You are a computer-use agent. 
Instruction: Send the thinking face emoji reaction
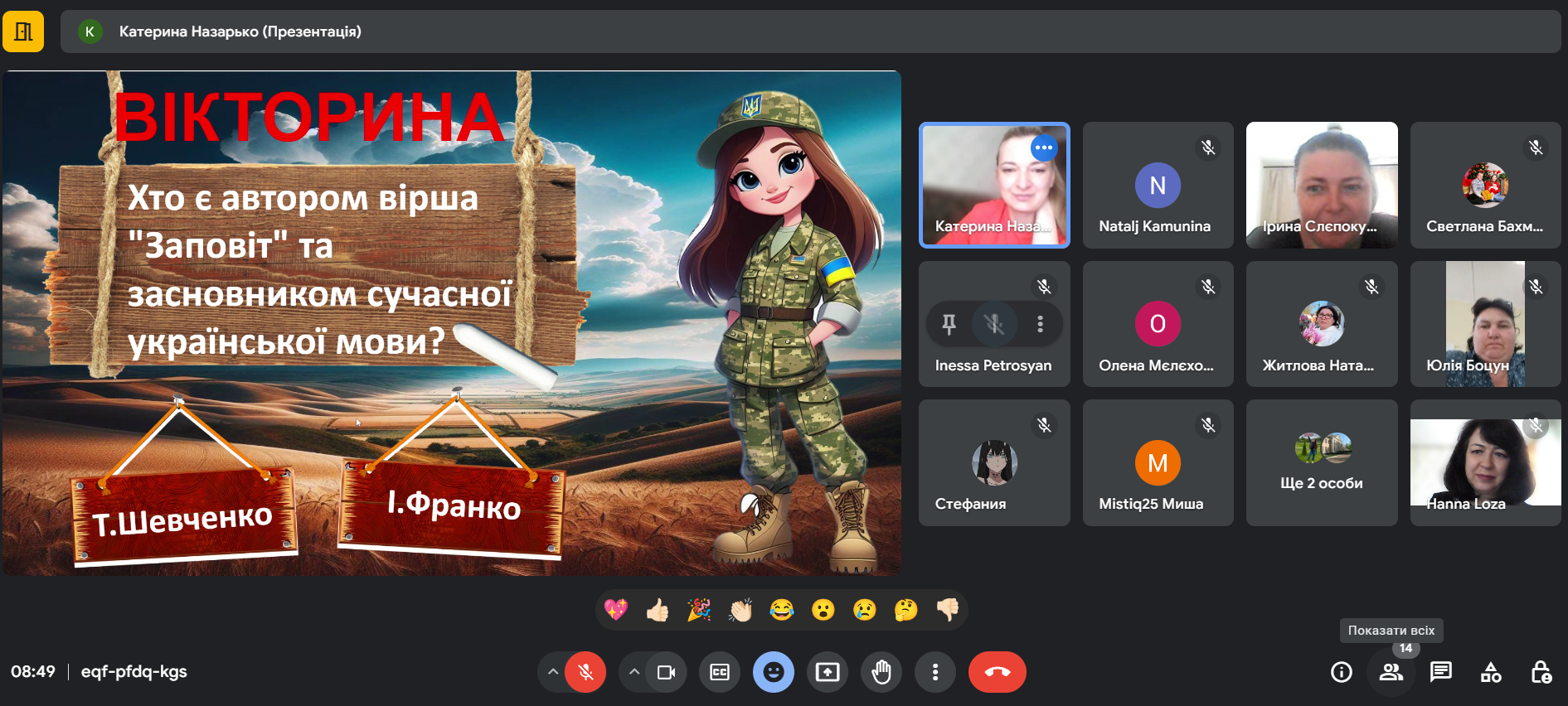click(905, 611)
